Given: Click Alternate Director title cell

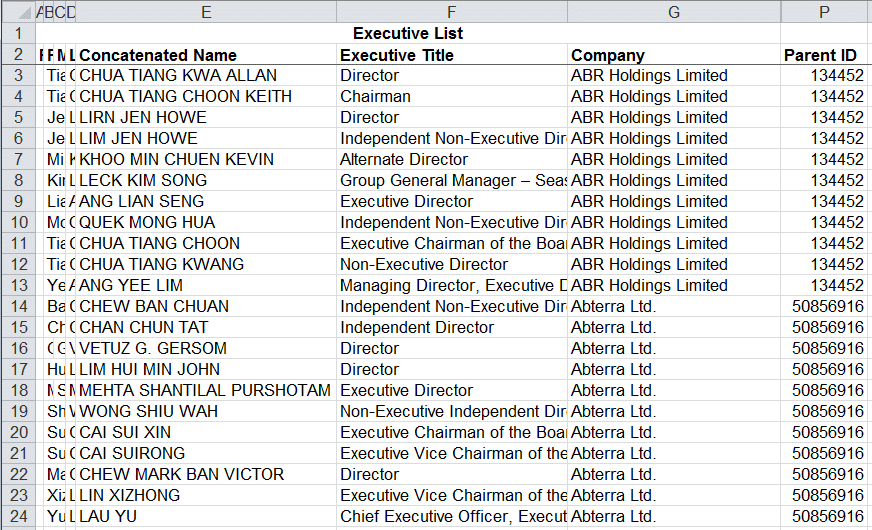Looking at the screenshot, I should pos(452,160).
